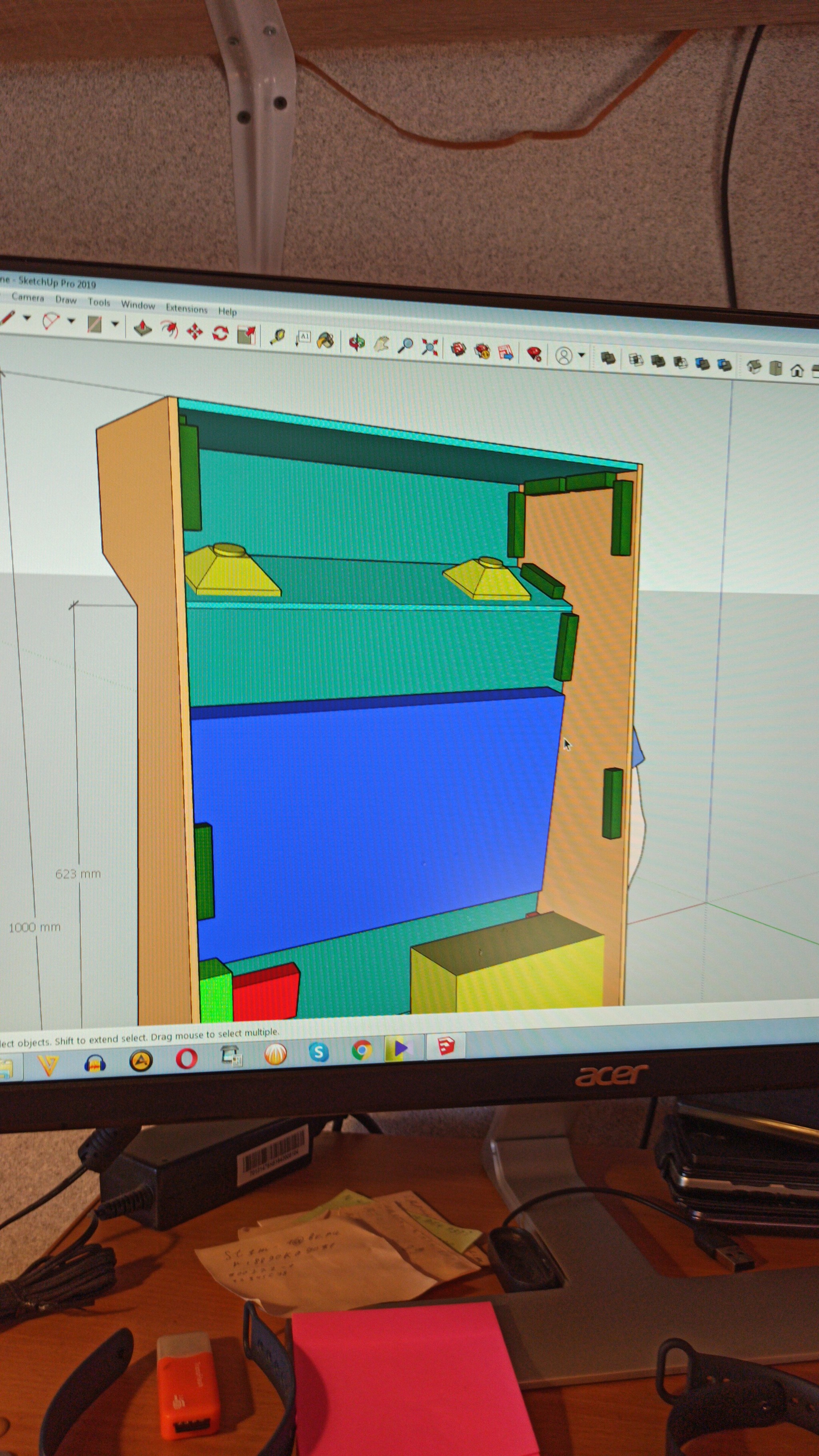819x1456 pixels.
Task: Select the Intersect solid tool
Action: (x=636, y=360)
